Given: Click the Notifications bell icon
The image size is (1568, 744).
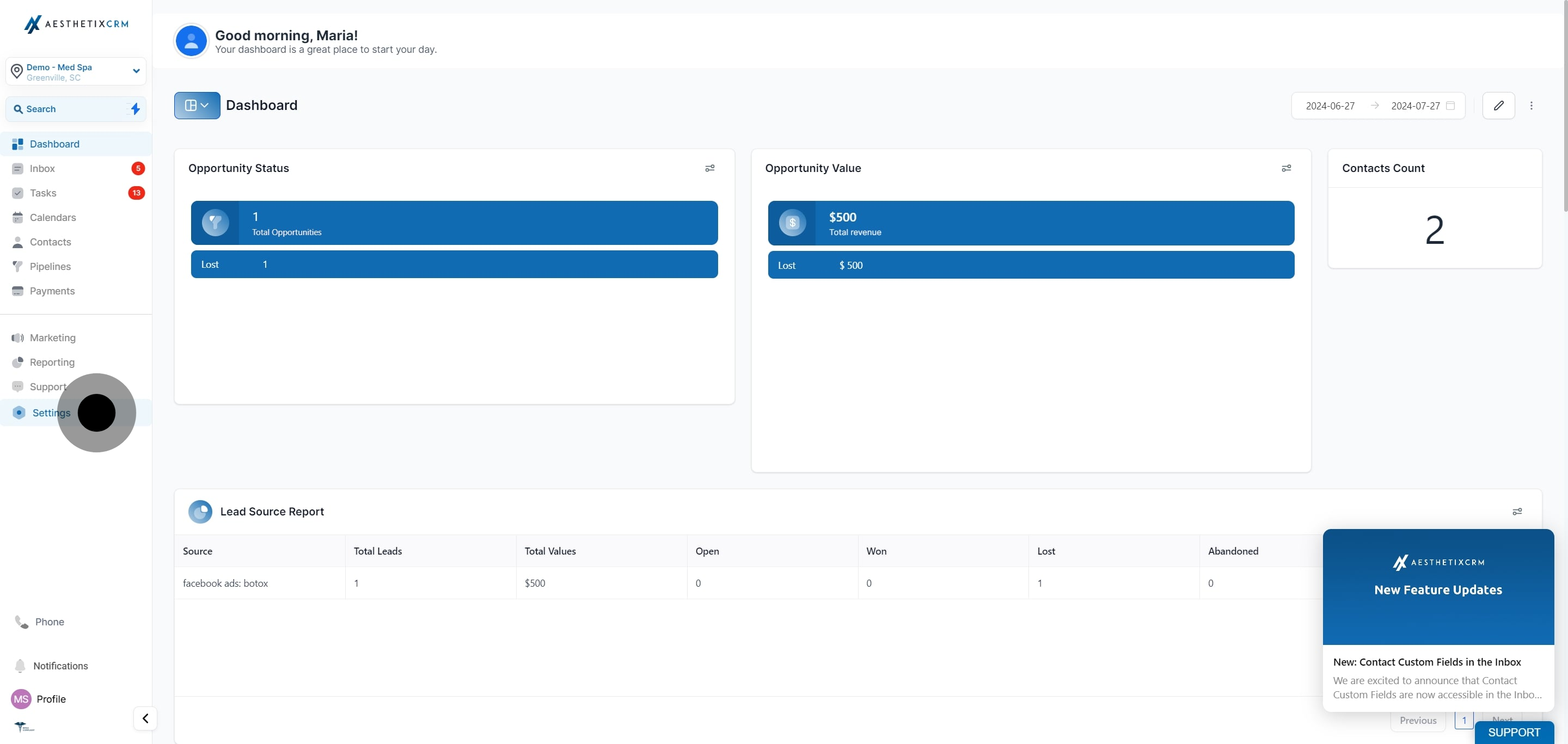Looking at the screenshot, I should point(20,666).
